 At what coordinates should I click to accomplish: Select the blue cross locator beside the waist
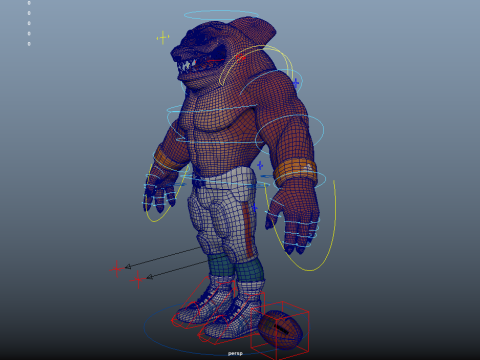coord(260,165)
